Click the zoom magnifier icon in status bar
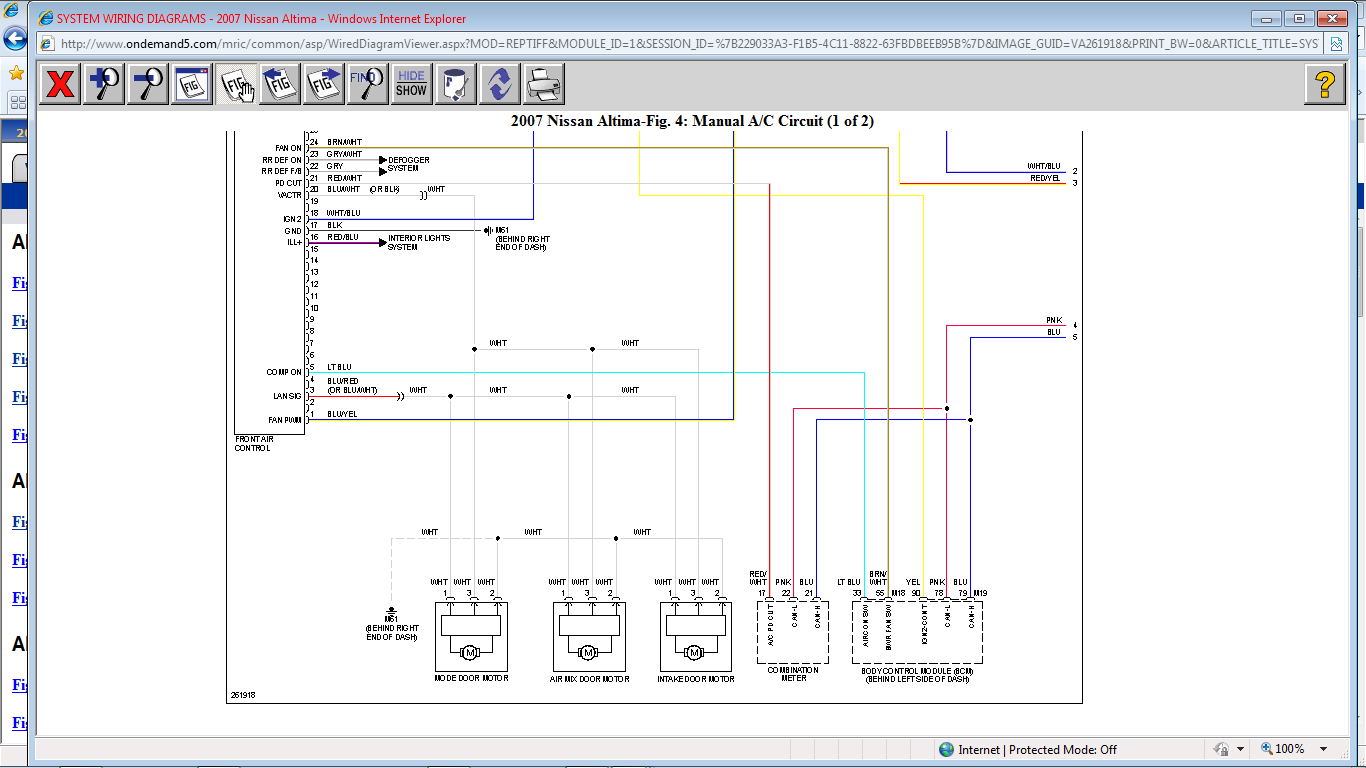This screenshot has height=768, width=1366. coord(1267,749)
